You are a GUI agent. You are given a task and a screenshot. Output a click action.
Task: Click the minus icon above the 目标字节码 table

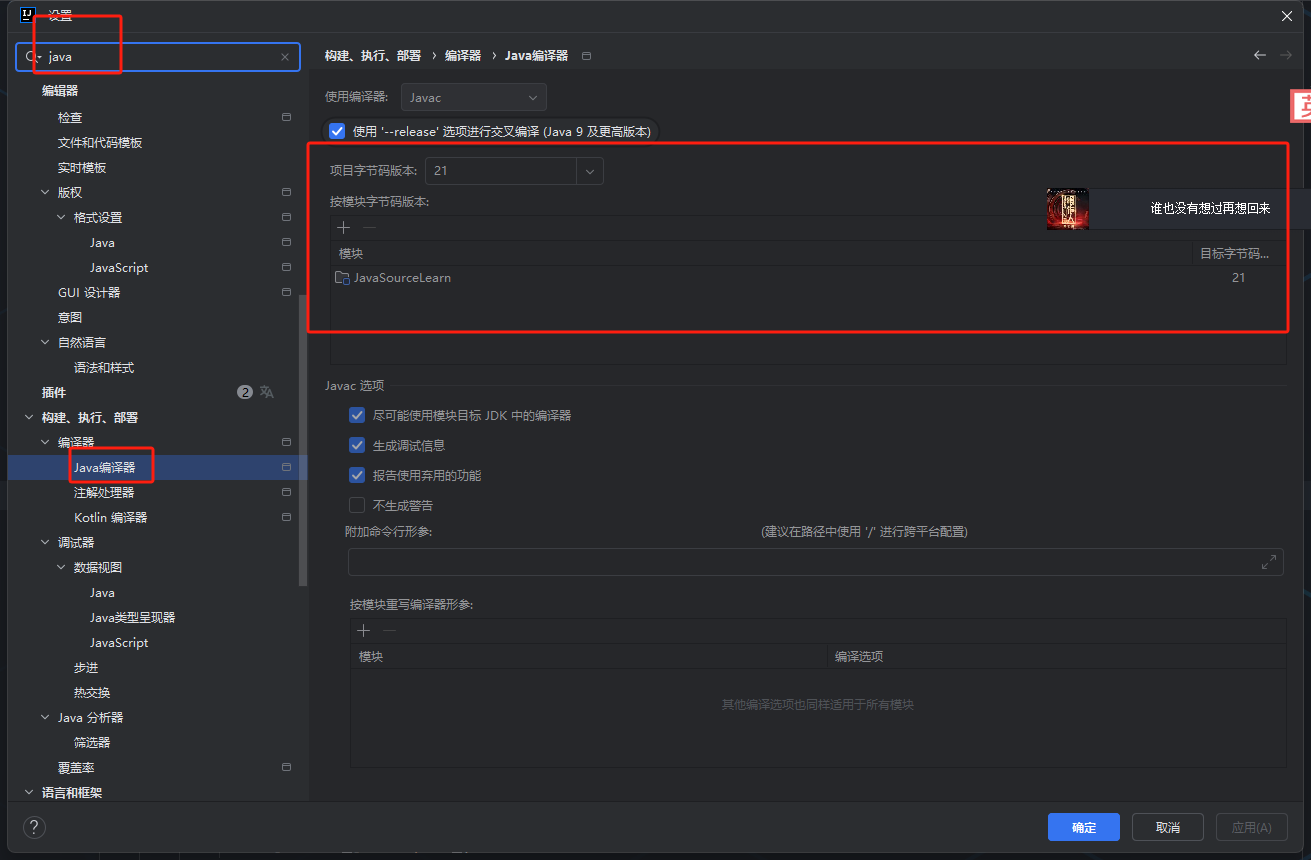pyautogui.click(x=369, y=228)
